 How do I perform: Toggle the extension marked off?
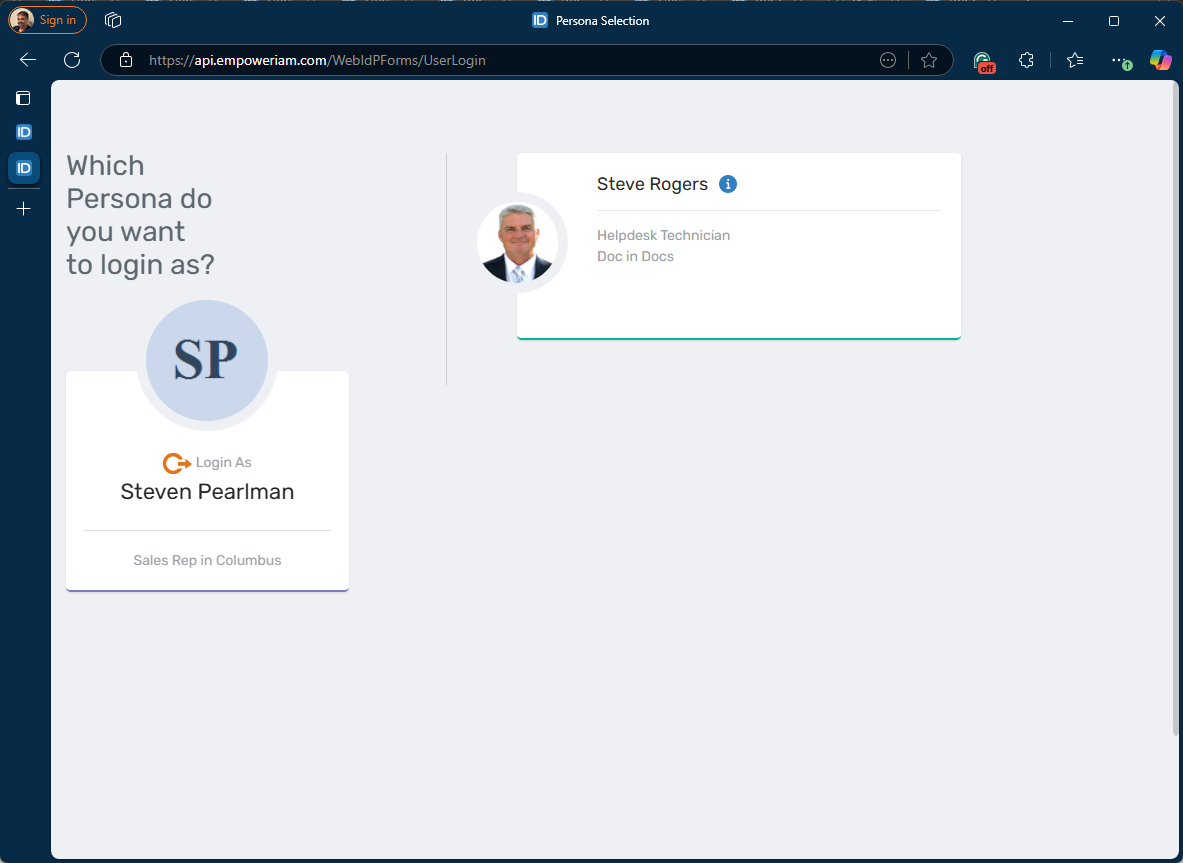coord(984,61)
